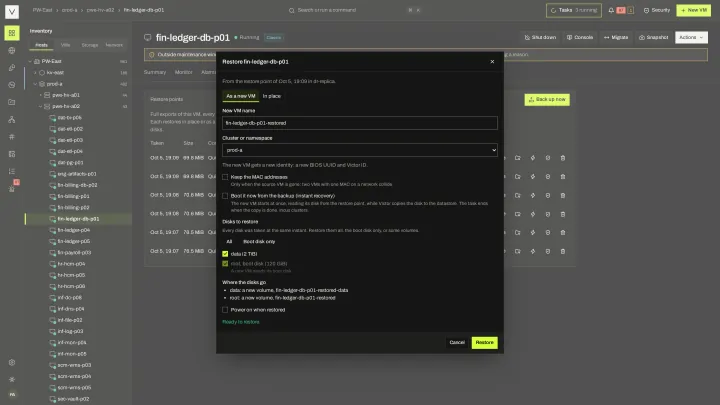This screenshot has height=405, width=720.
Task: Select fin-billing-db-p02 in the tree
Action: coord(78,185)
